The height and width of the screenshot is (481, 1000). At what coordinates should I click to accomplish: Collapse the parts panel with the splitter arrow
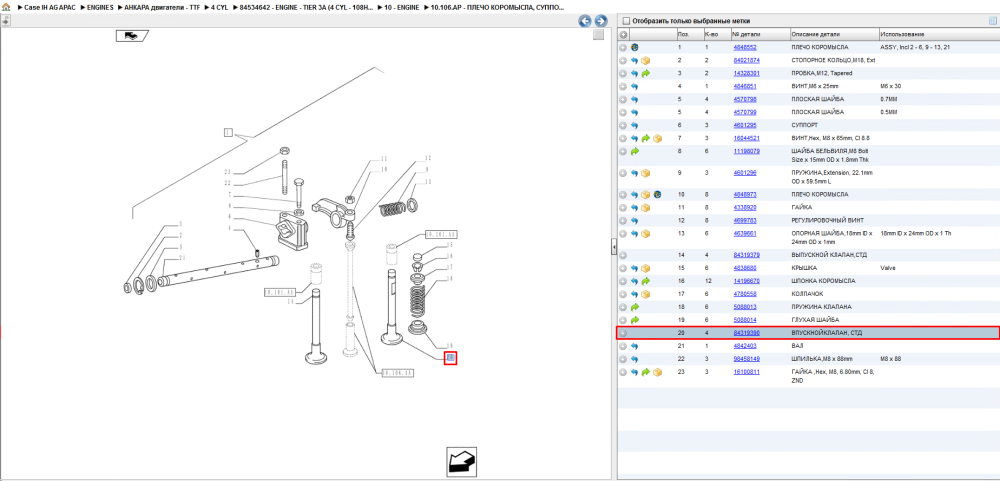pos(612,246)
